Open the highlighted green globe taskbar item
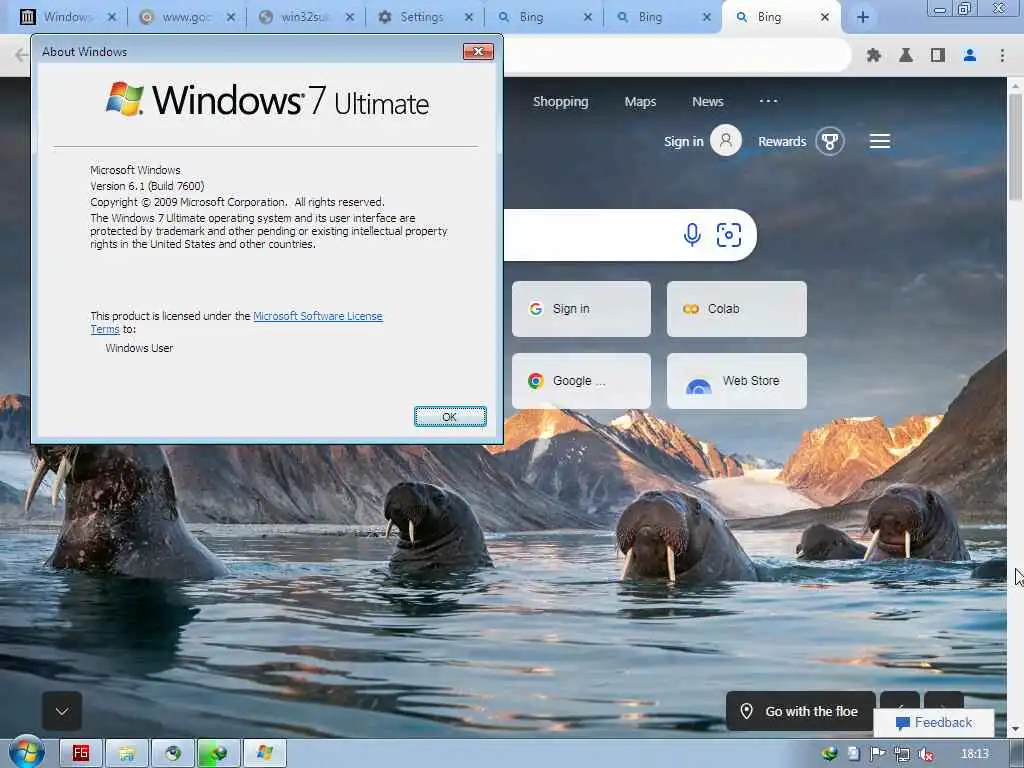The width and height of the screenshot is (1024, 768). pyautogui.click(x=219, y=753)
